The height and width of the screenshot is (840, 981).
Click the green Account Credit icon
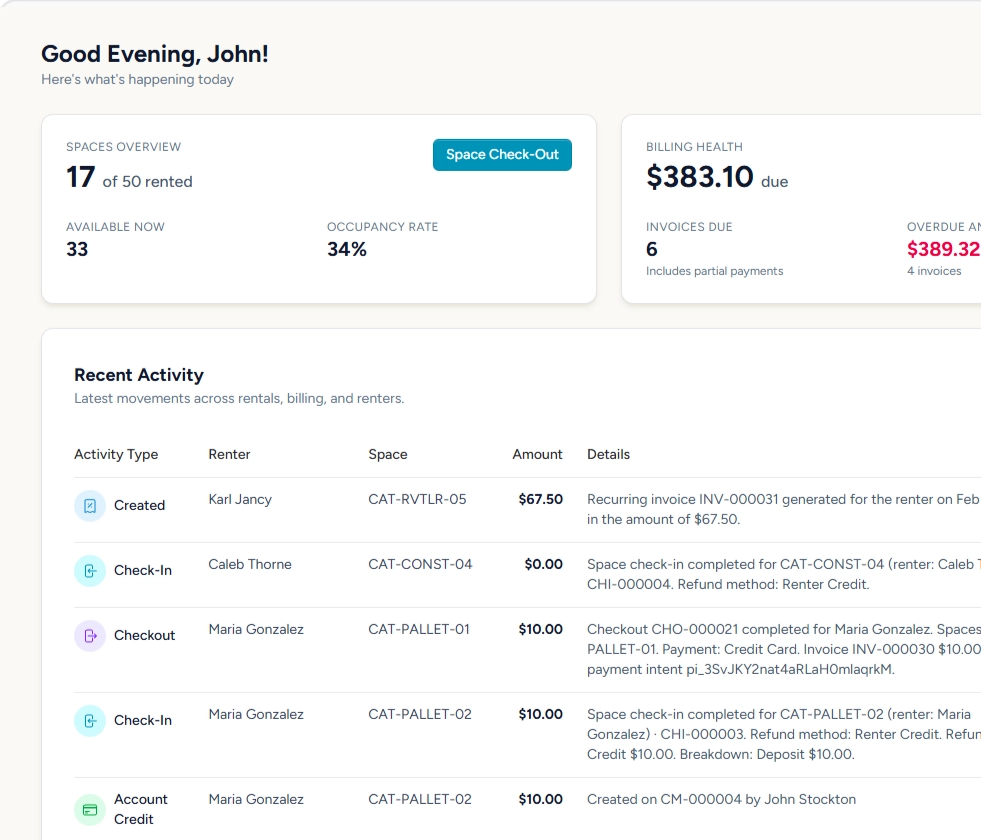(x=90, y=809)
